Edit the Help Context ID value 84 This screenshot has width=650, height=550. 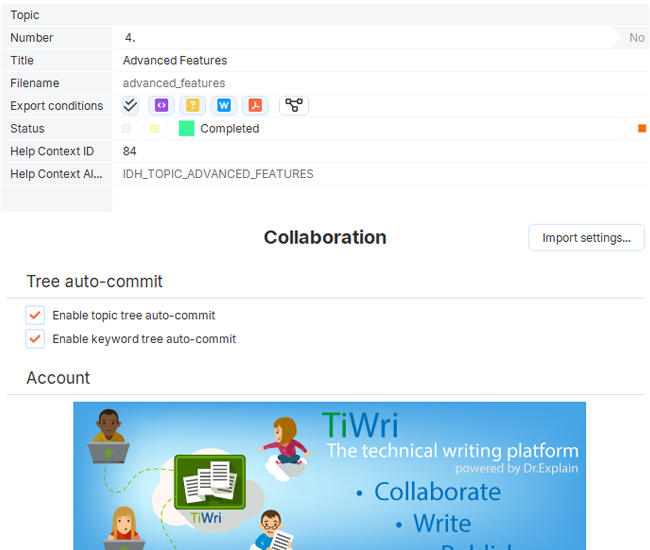(x=380, y=151)
